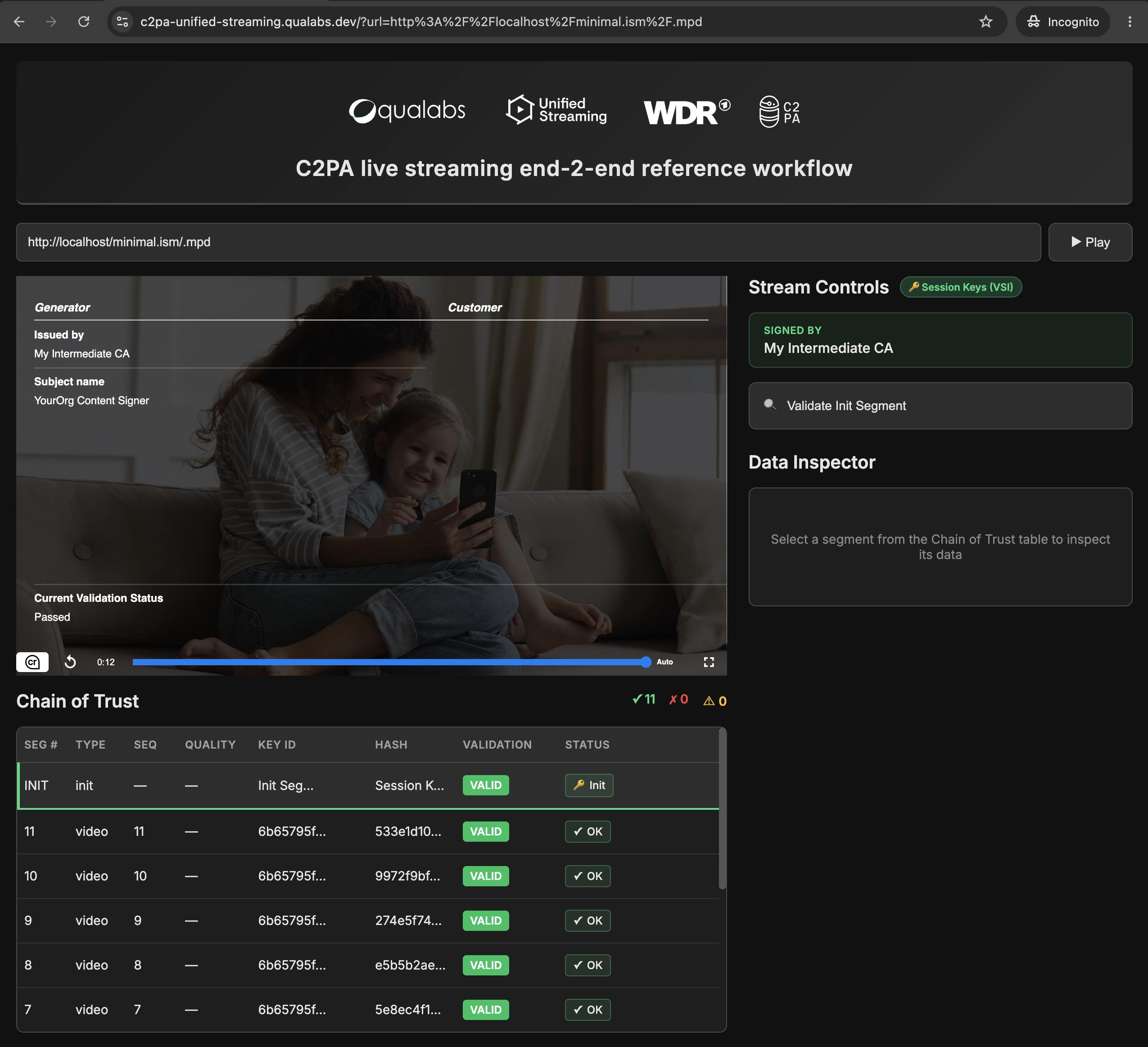Toggle the Content Credentials cr icon in player

tap(32, 662)
